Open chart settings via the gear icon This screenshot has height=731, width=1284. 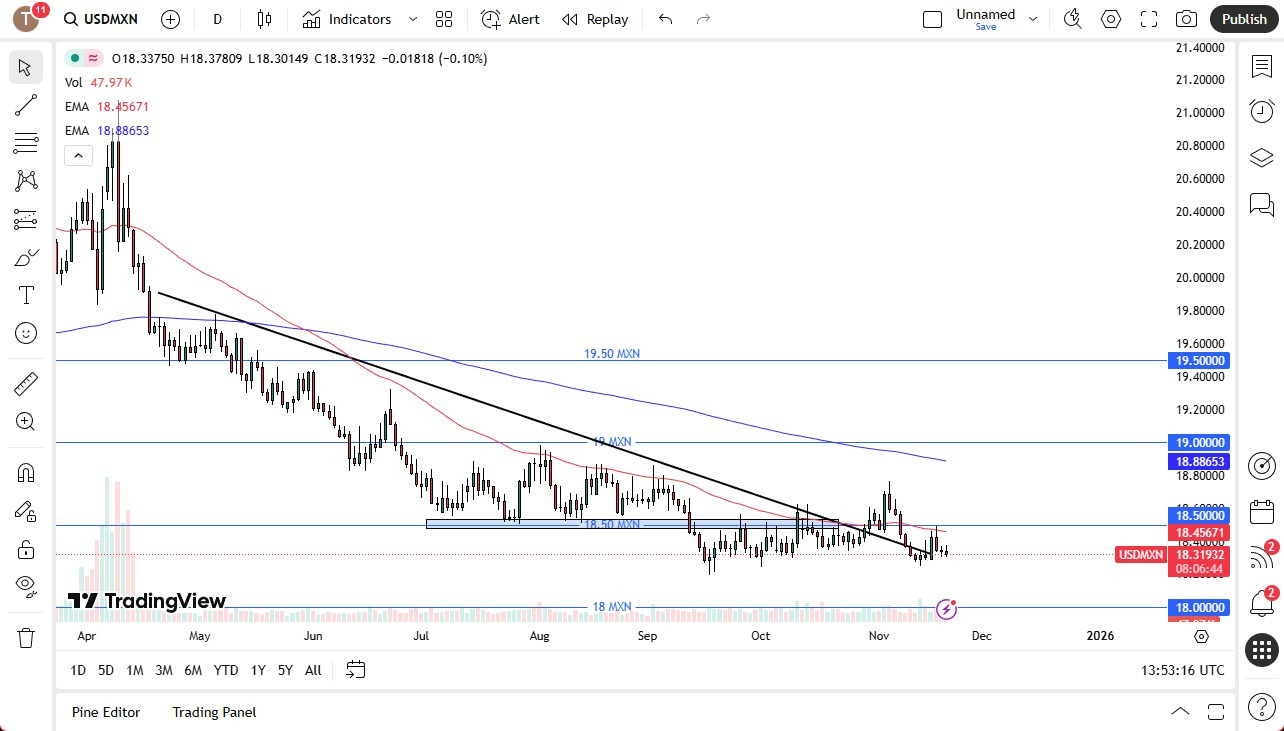coord(1110,19)
